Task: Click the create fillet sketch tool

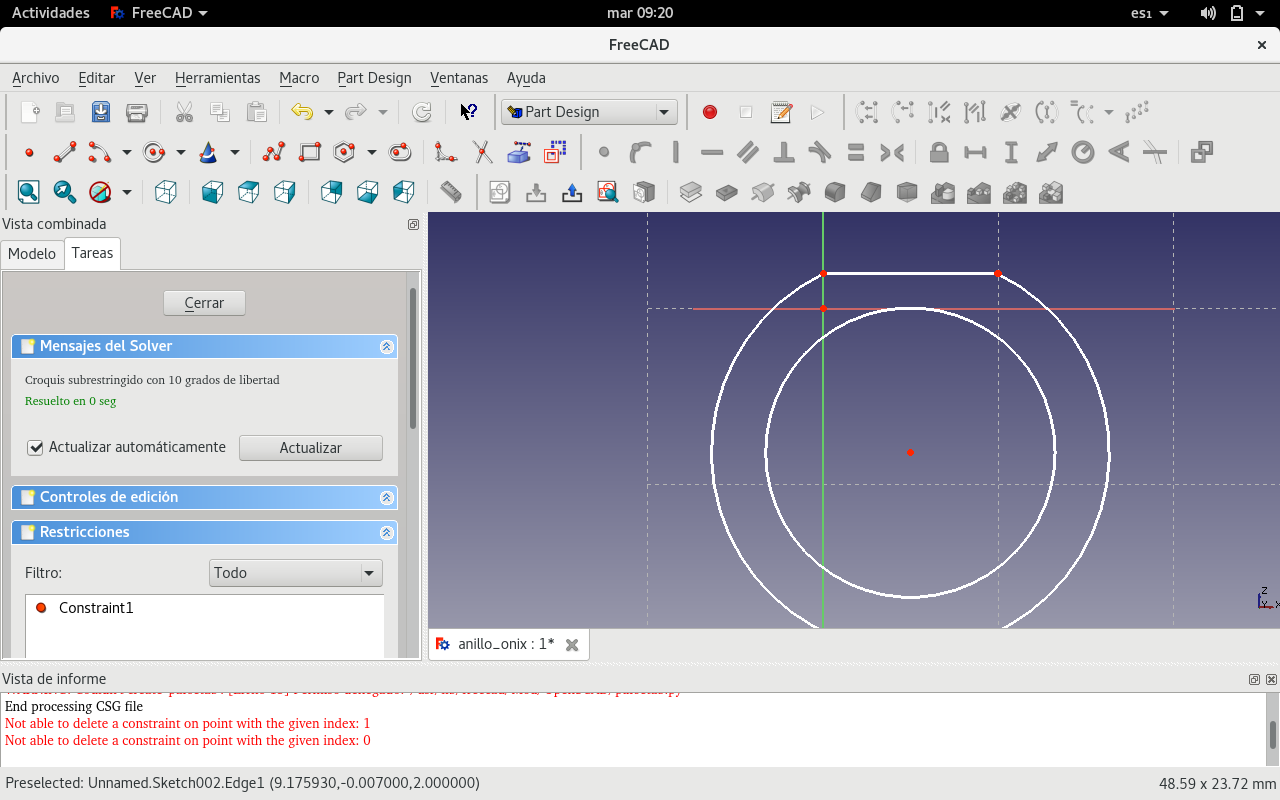Action: (445, 153)
